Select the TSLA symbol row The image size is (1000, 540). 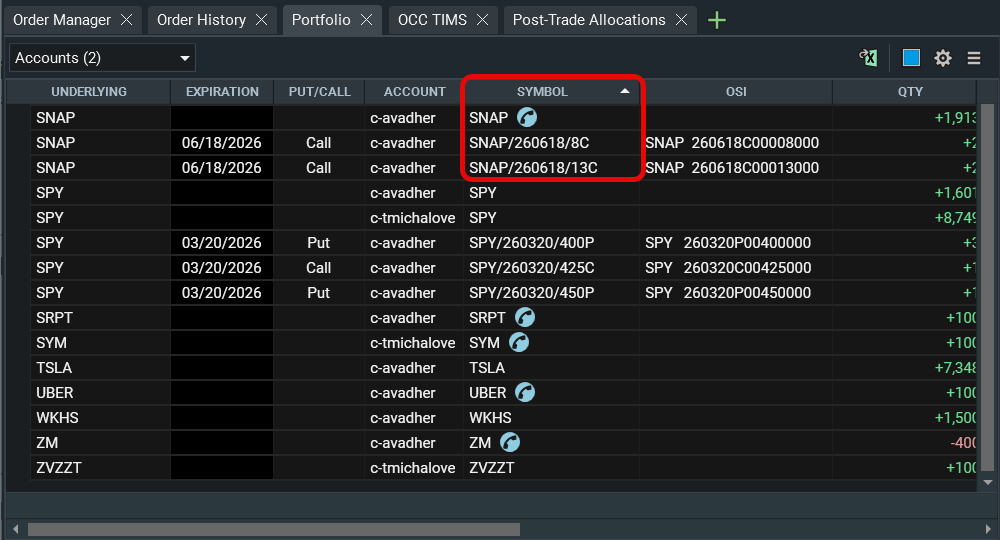(x=487, y=368)
